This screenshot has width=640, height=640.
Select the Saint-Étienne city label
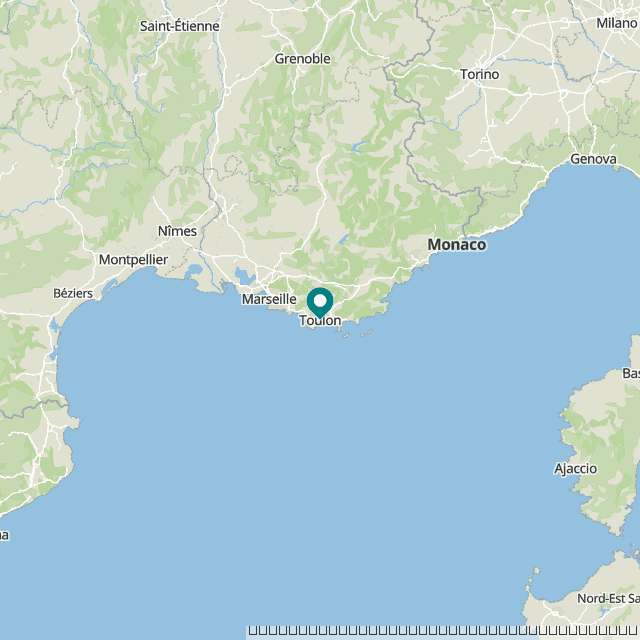180,26
